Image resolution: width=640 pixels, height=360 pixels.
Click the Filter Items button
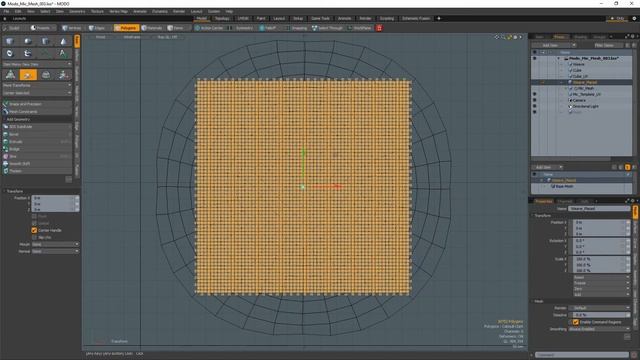(x=604, y=45)
